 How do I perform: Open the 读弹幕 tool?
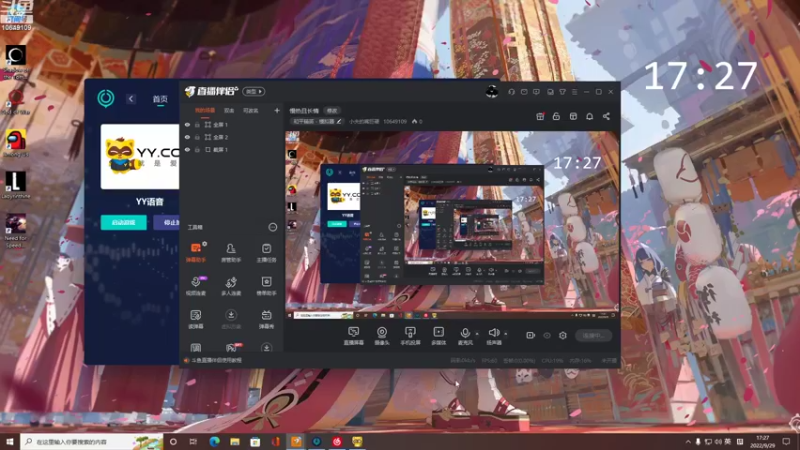pos(196,319)
